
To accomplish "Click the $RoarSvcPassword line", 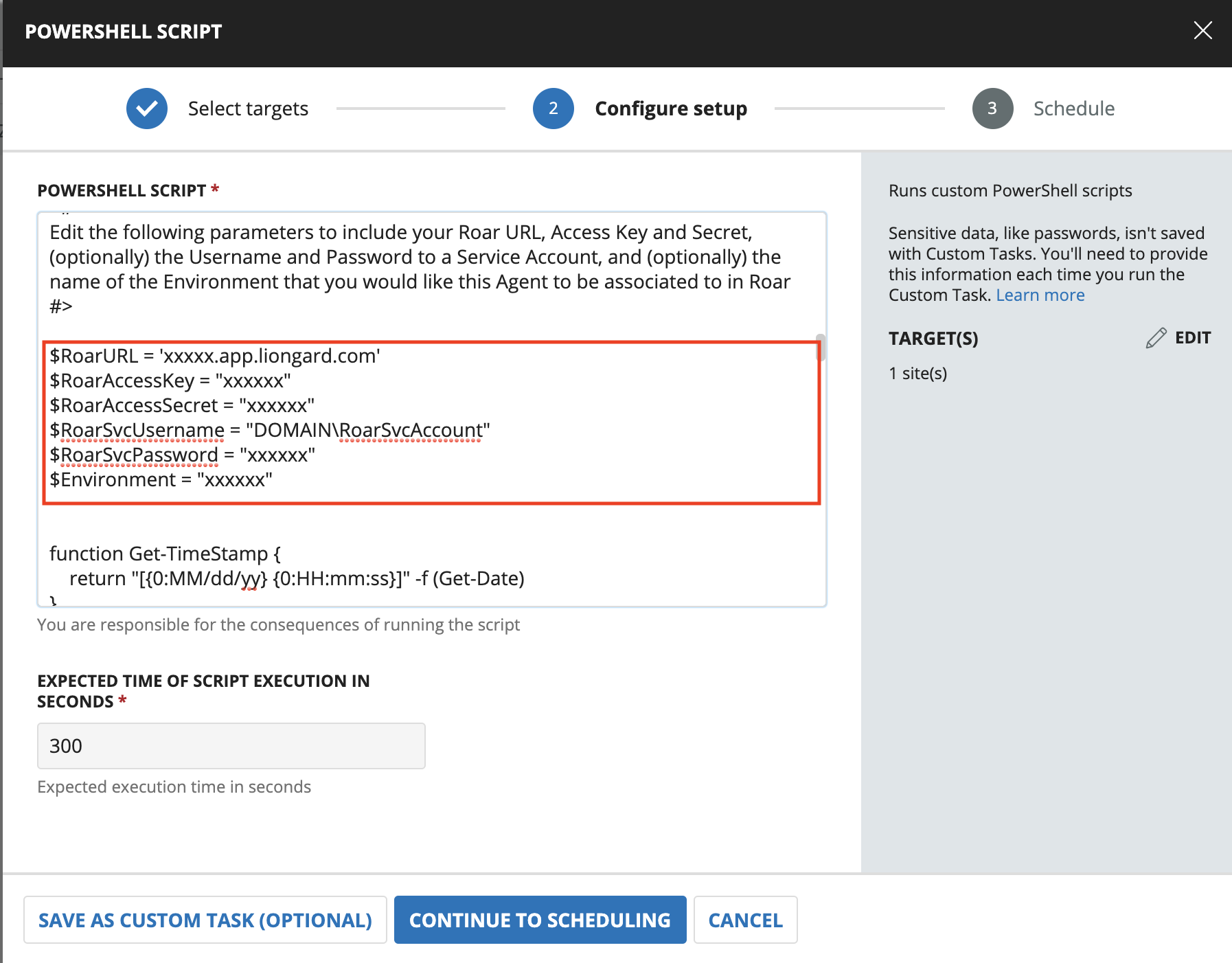I will pos(183,455).
